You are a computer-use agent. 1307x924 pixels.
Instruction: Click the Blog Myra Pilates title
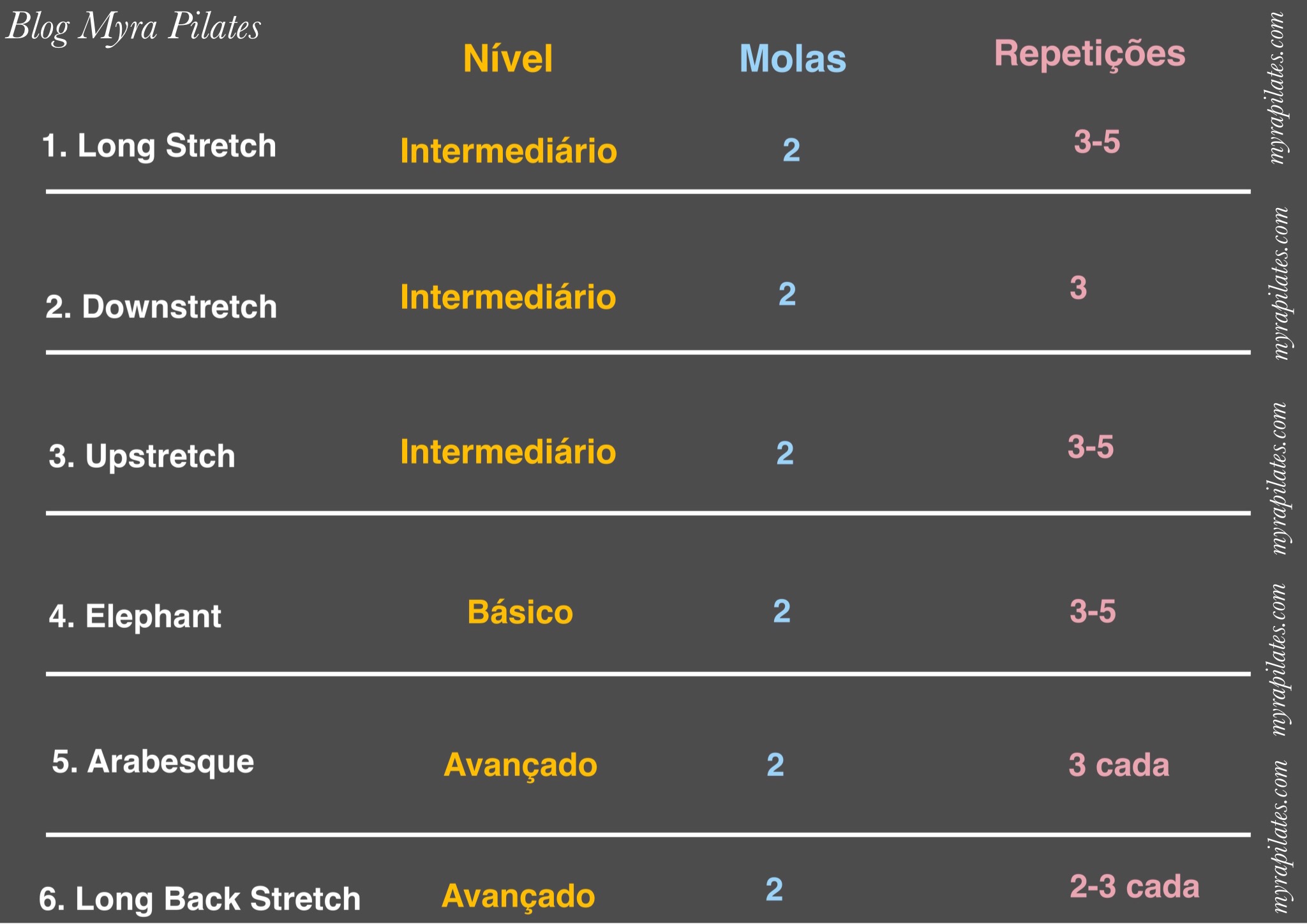[133, 28]
